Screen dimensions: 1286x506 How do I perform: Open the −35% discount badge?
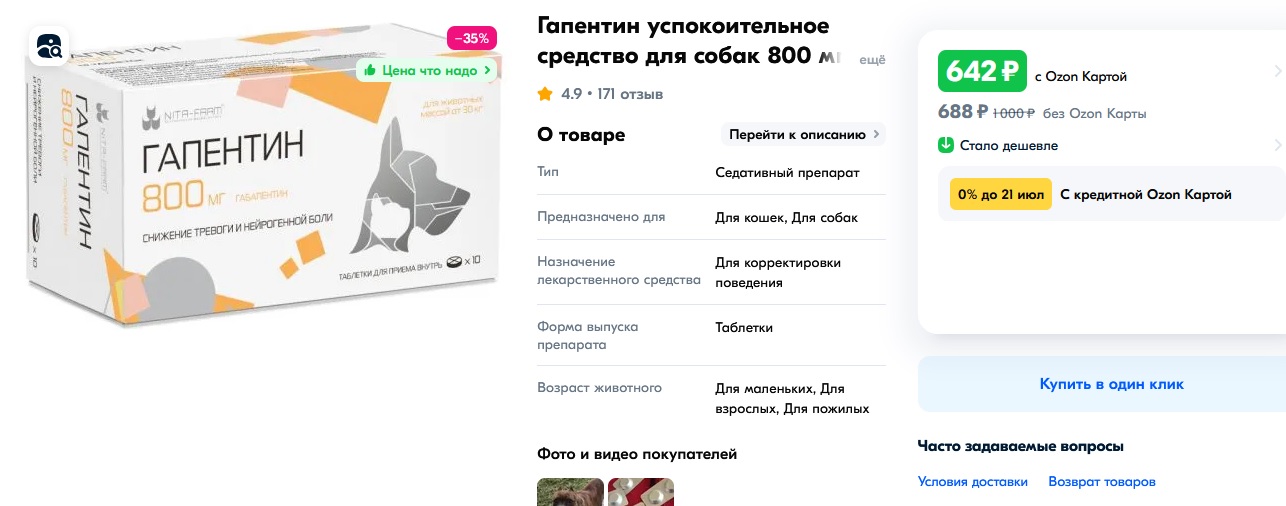[x=471, y=39]
